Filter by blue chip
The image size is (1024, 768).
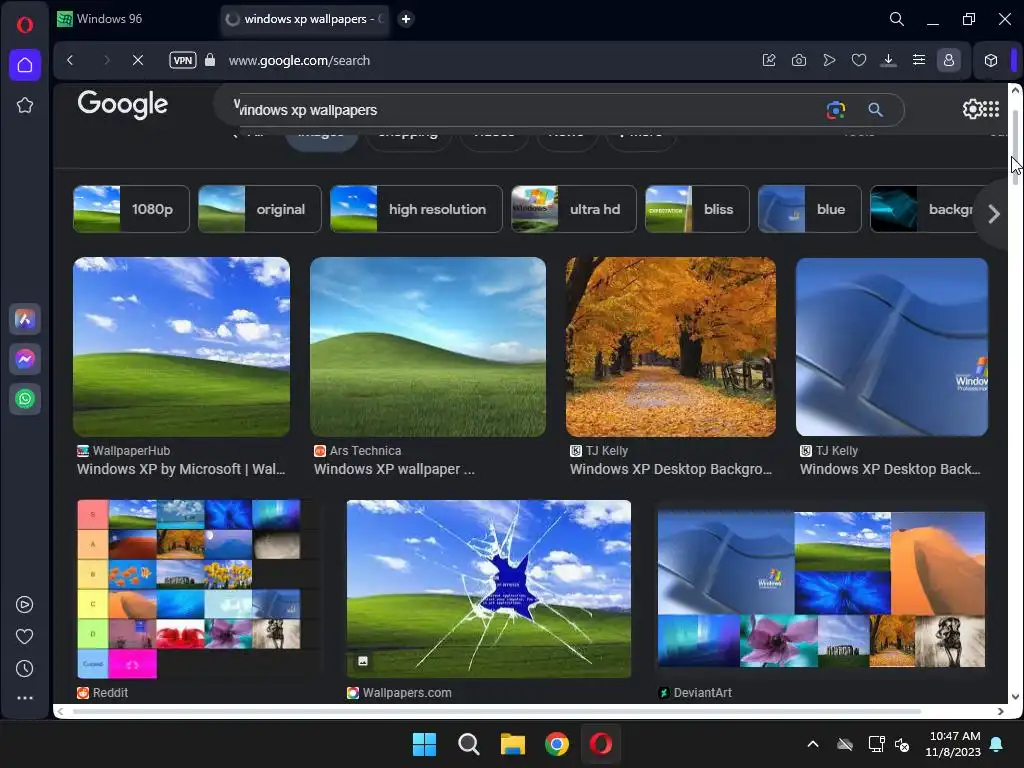[809, 209]
